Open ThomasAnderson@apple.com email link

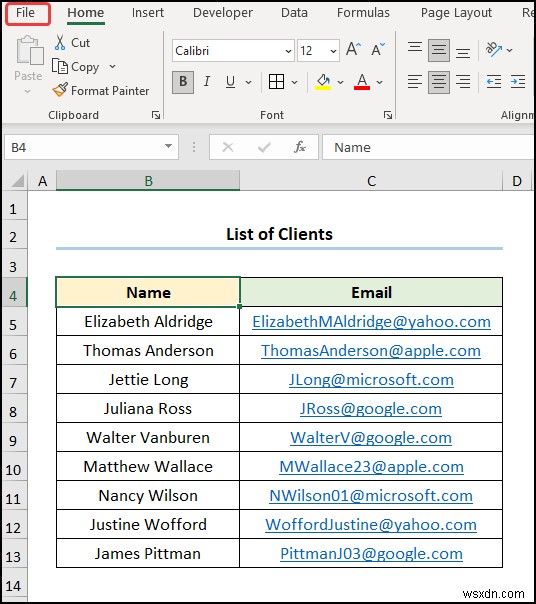371,351
